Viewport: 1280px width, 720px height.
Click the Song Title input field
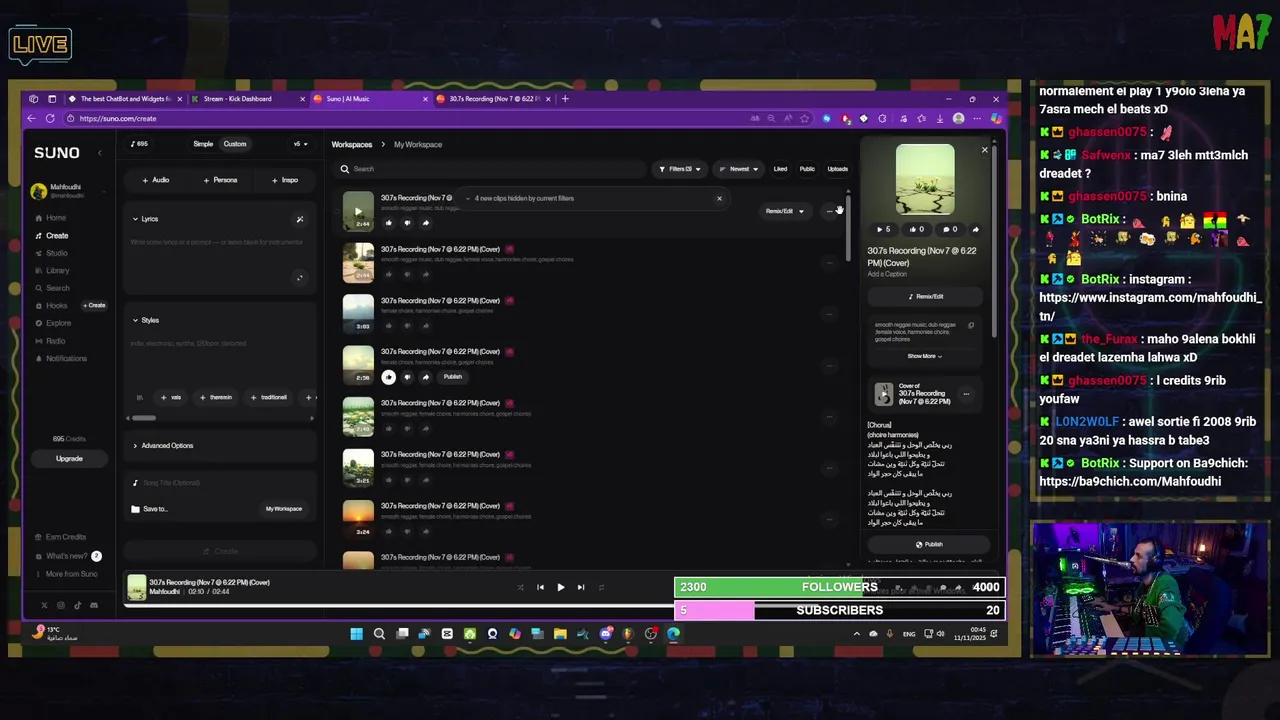click(x=218, y=483)
